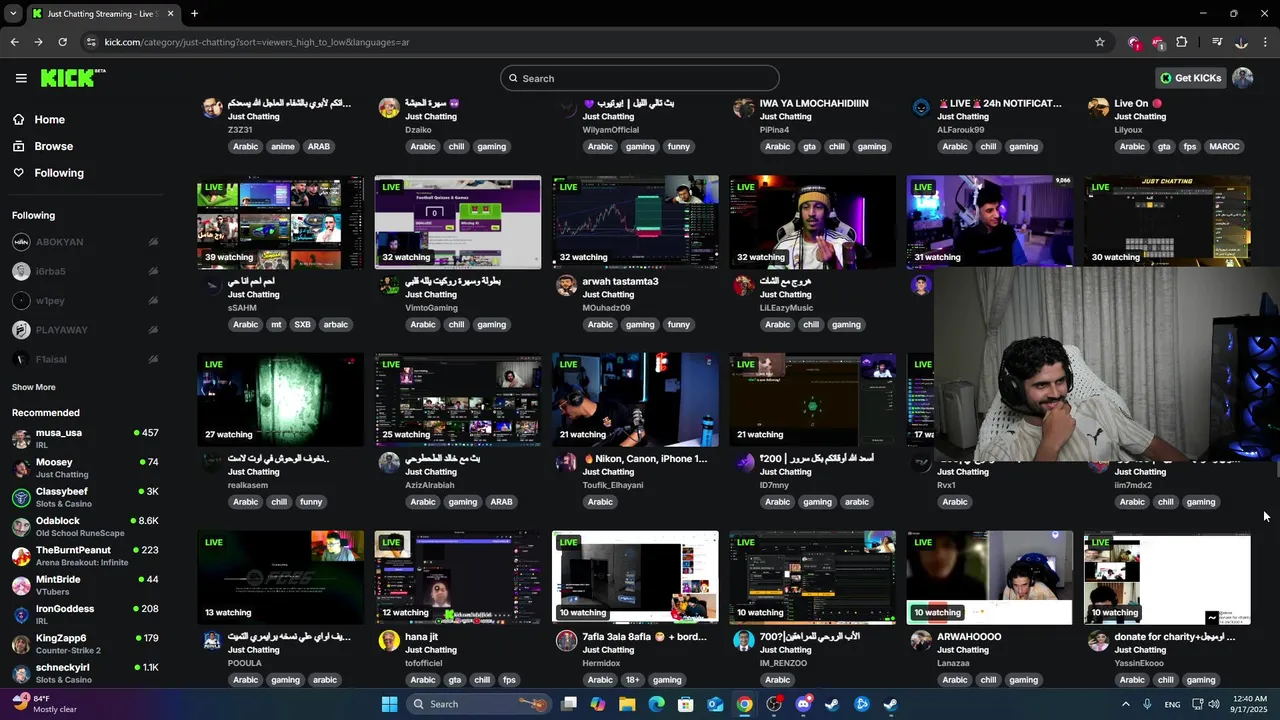Open the hamburger sidebar menu
Image resolution: width=1280 pixels, height=720 pixels.
[21, 78]
